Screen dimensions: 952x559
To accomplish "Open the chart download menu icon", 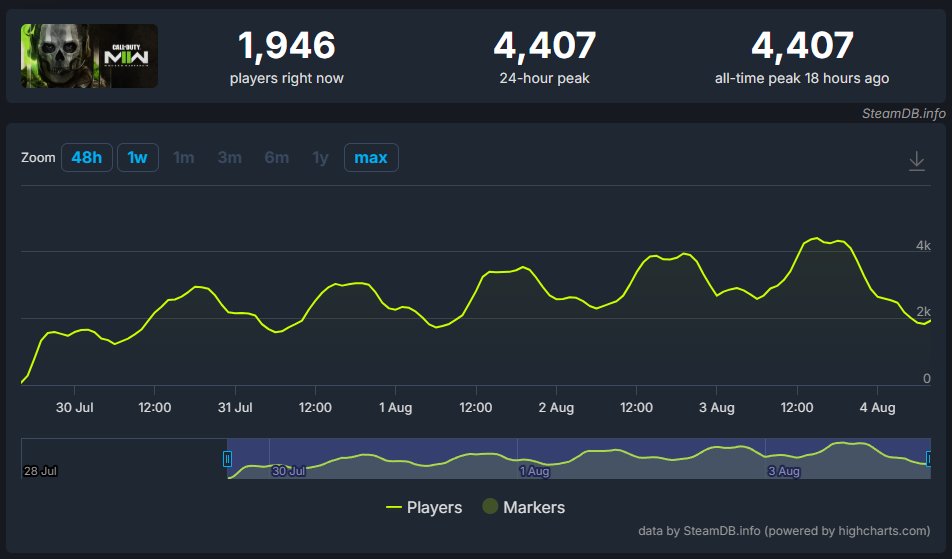I will point(916,161).
